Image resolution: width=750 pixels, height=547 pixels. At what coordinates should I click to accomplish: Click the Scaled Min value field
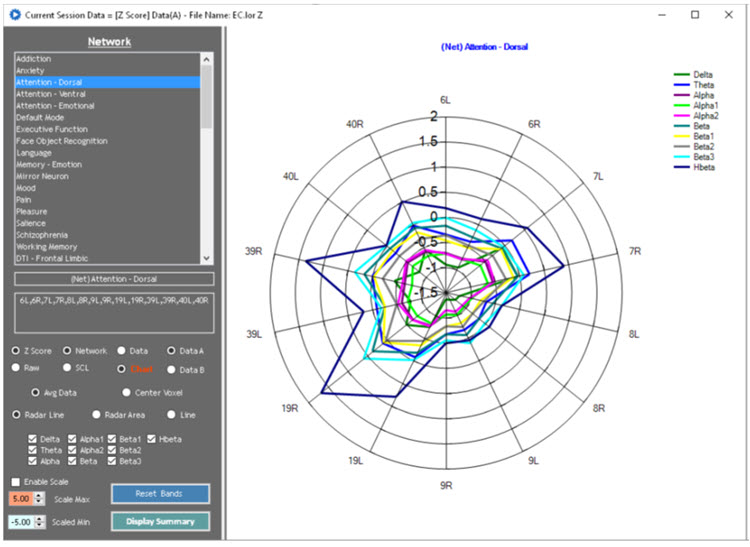coord(19,521)
